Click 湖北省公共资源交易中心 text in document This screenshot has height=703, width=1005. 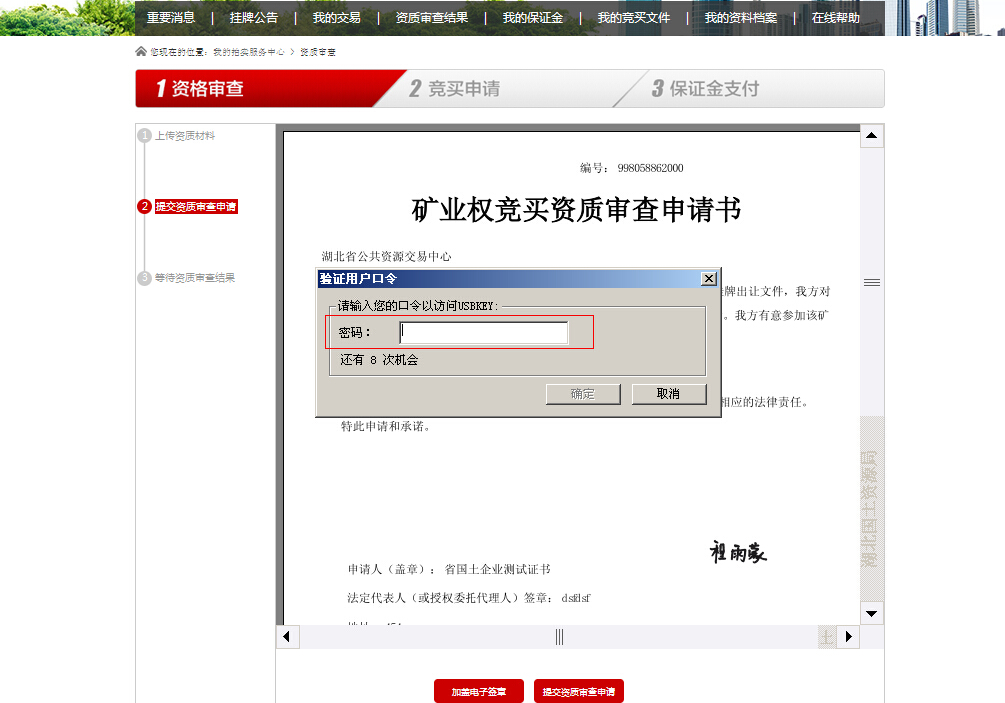[x=386, y=256]
